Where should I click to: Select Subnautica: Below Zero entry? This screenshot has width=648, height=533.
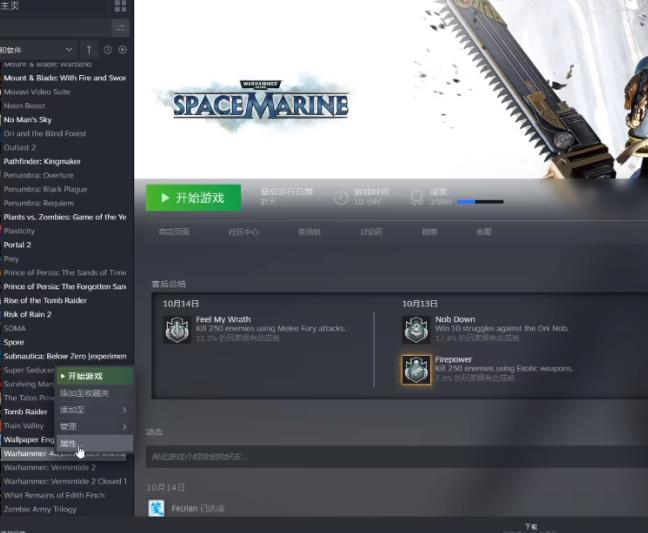(x=65, y=356)
